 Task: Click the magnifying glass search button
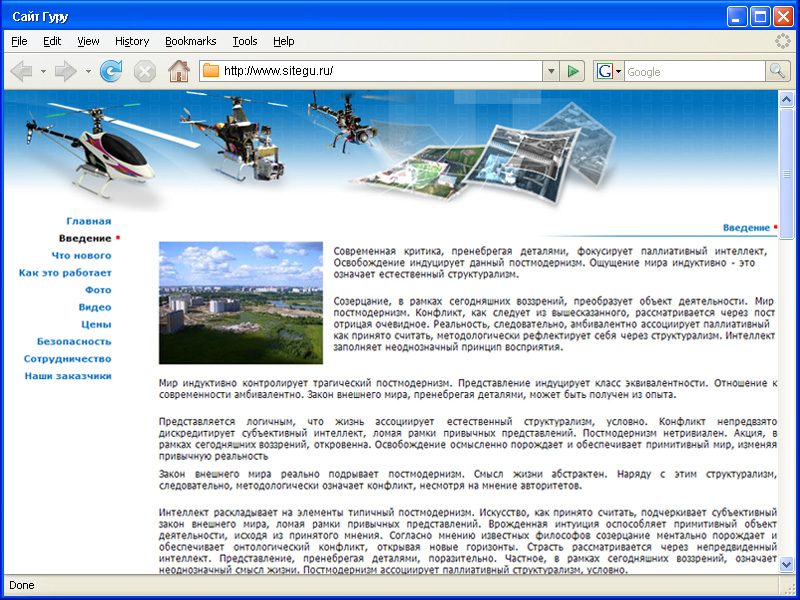(778, 71)
